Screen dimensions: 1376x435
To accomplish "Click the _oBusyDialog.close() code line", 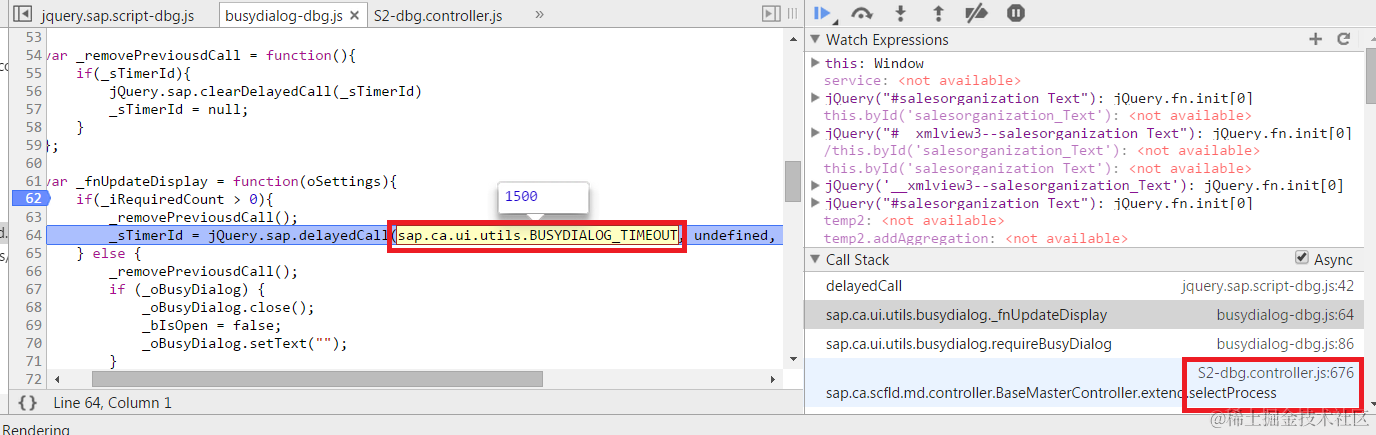I will pos(228,307).
